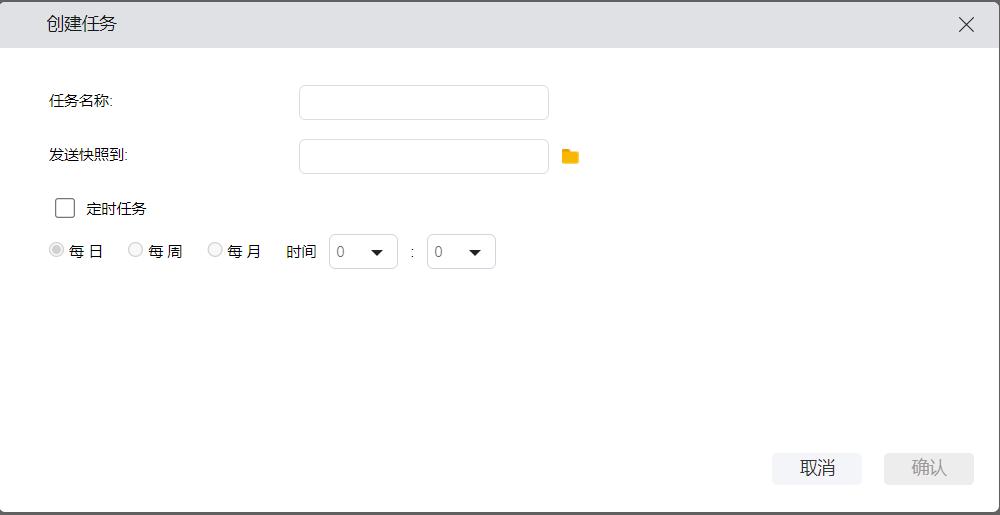Viewport: 1000px width, 515px height.
Task: Enable the 定时任务 checkbox
Action: coord(65,208)
